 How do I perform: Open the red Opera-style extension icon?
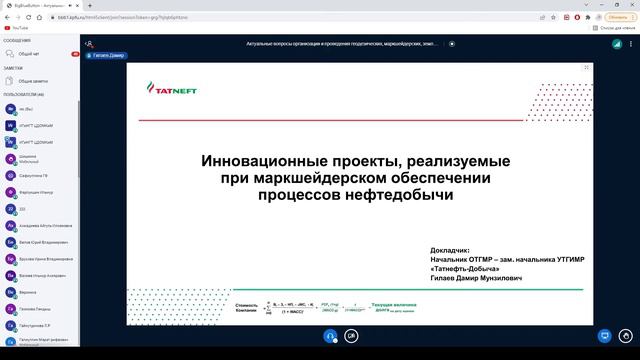pos(577,18)
